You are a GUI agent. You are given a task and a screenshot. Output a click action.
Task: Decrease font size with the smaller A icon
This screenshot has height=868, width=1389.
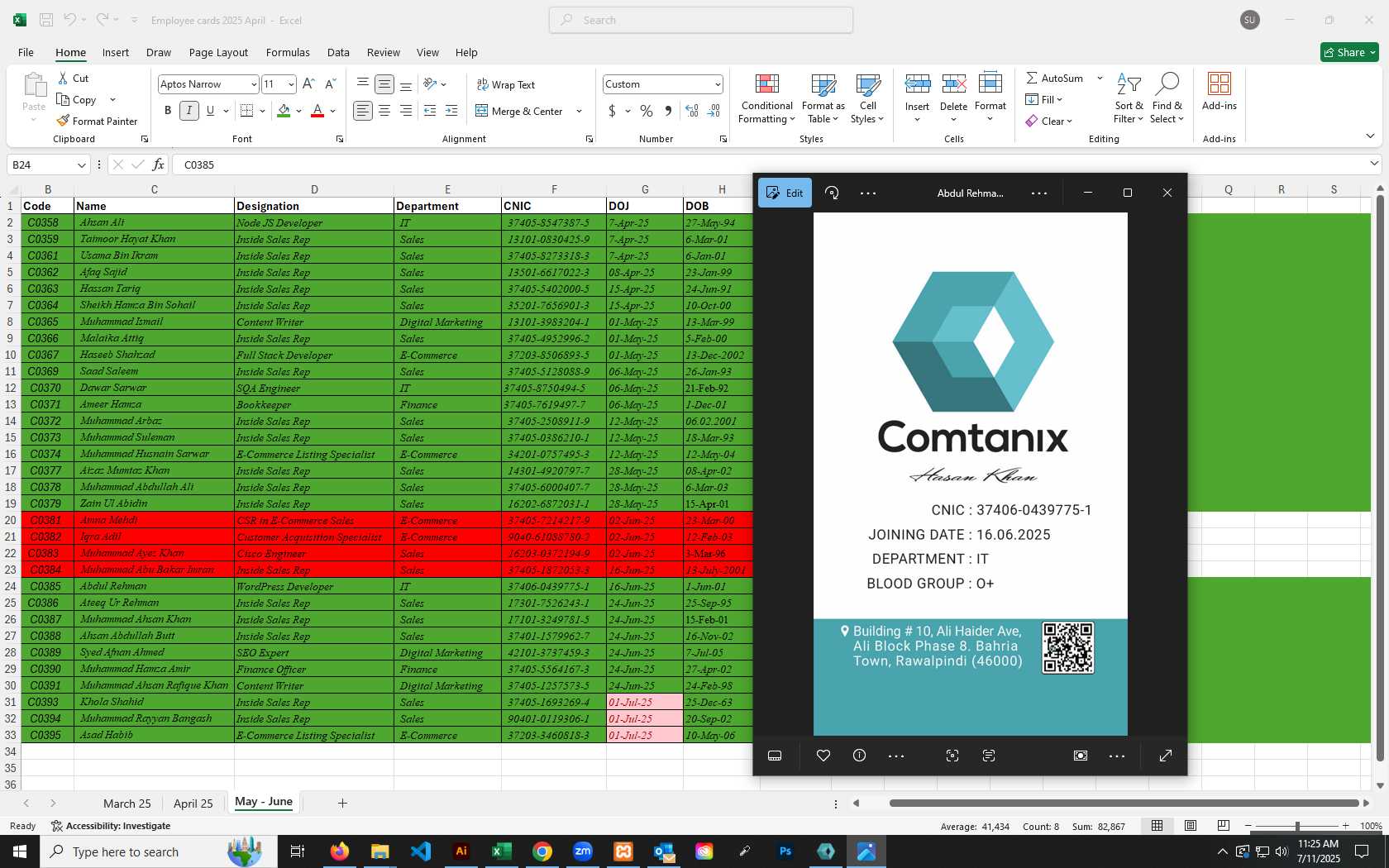point(330,84)
